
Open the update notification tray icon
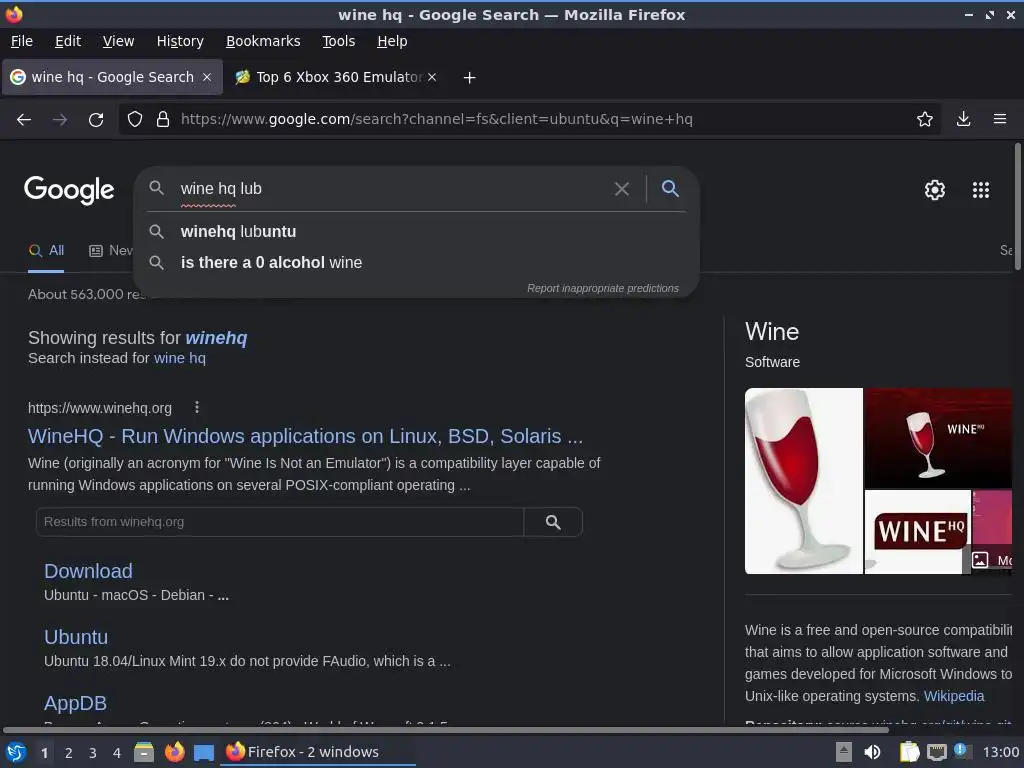[961, 750]
